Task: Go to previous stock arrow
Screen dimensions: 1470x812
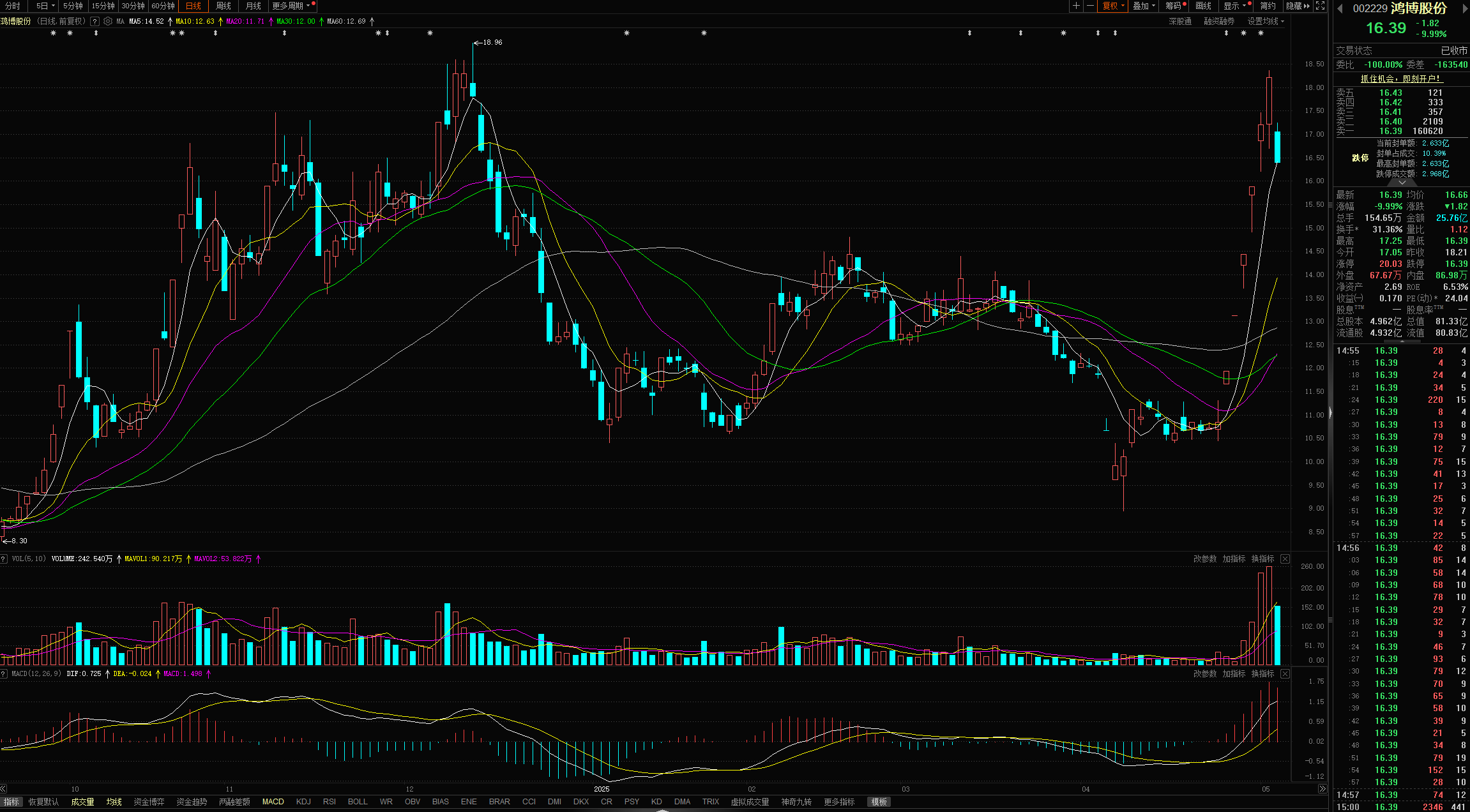Action: (x=1340, y=8)
